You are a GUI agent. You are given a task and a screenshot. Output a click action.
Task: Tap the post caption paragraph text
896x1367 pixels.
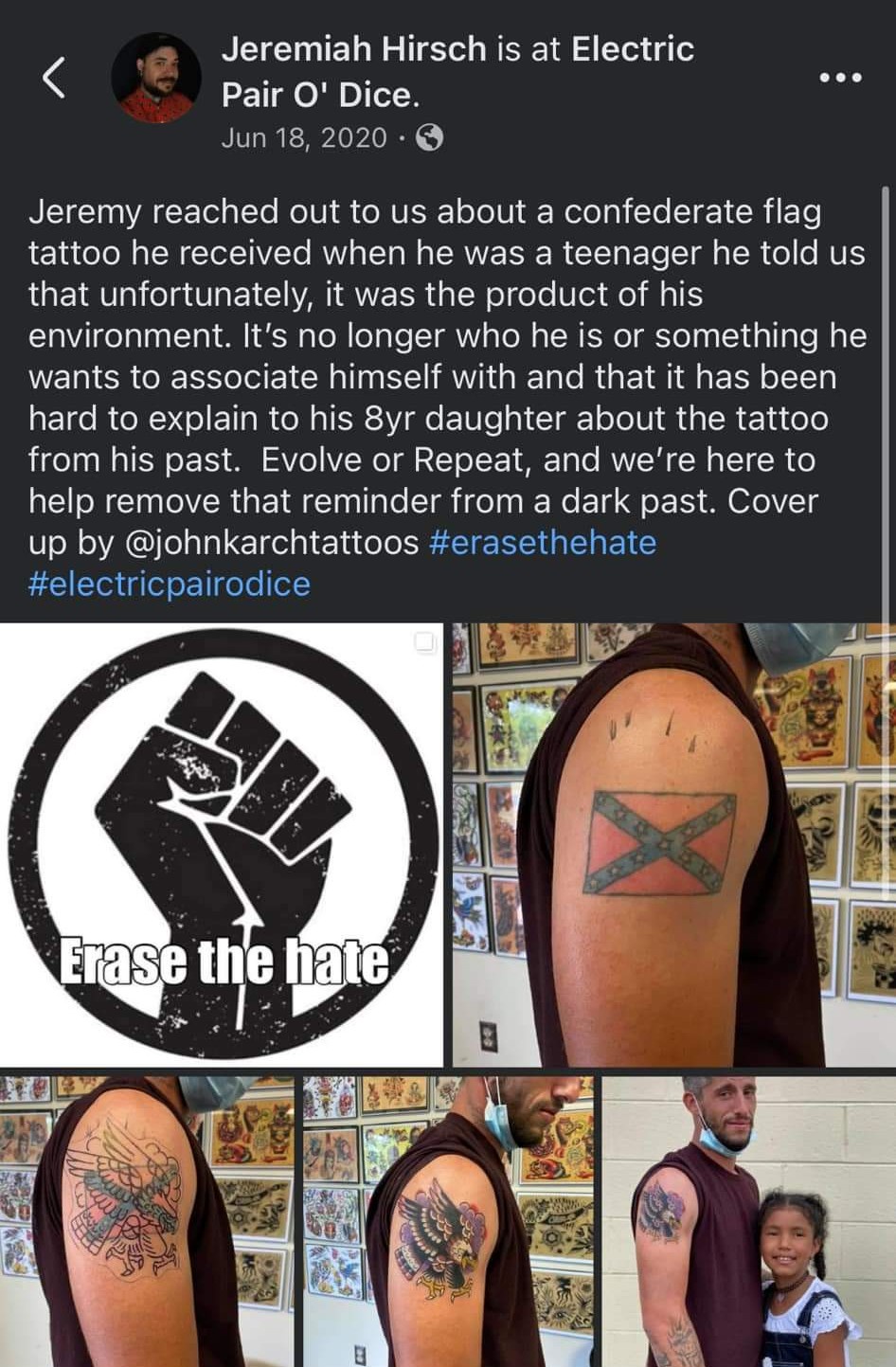click(447, 398)
